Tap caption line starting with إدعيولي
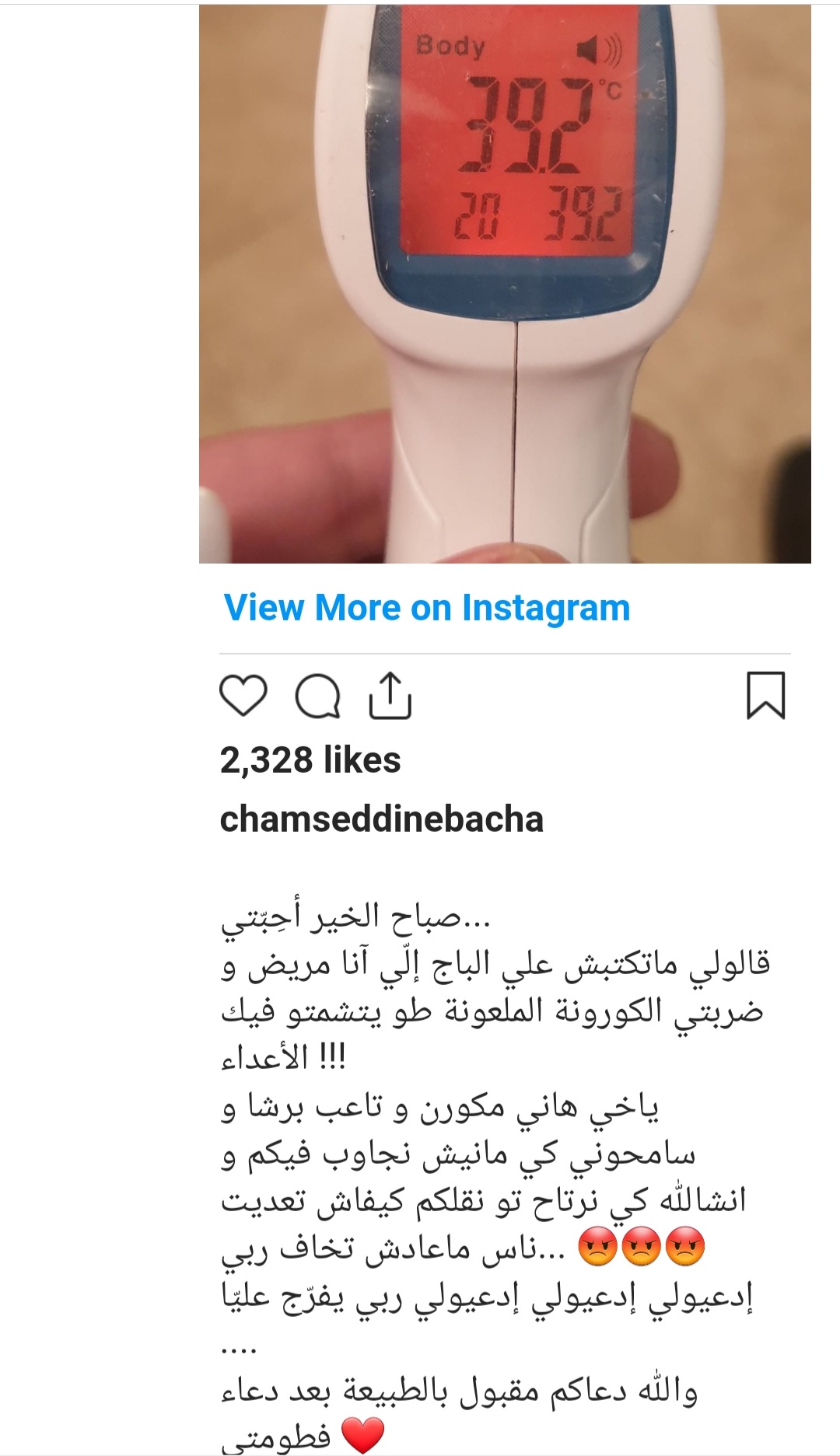 point(488,1296)
